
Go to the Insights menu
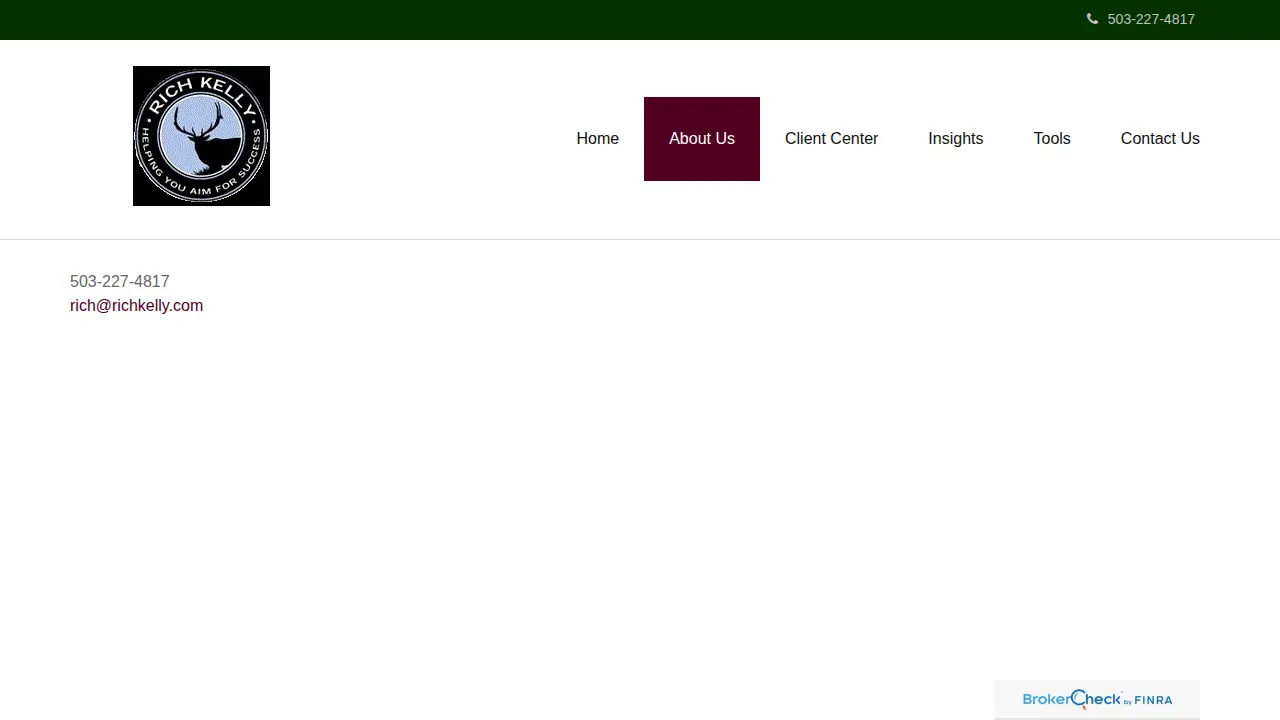[956, 139]
